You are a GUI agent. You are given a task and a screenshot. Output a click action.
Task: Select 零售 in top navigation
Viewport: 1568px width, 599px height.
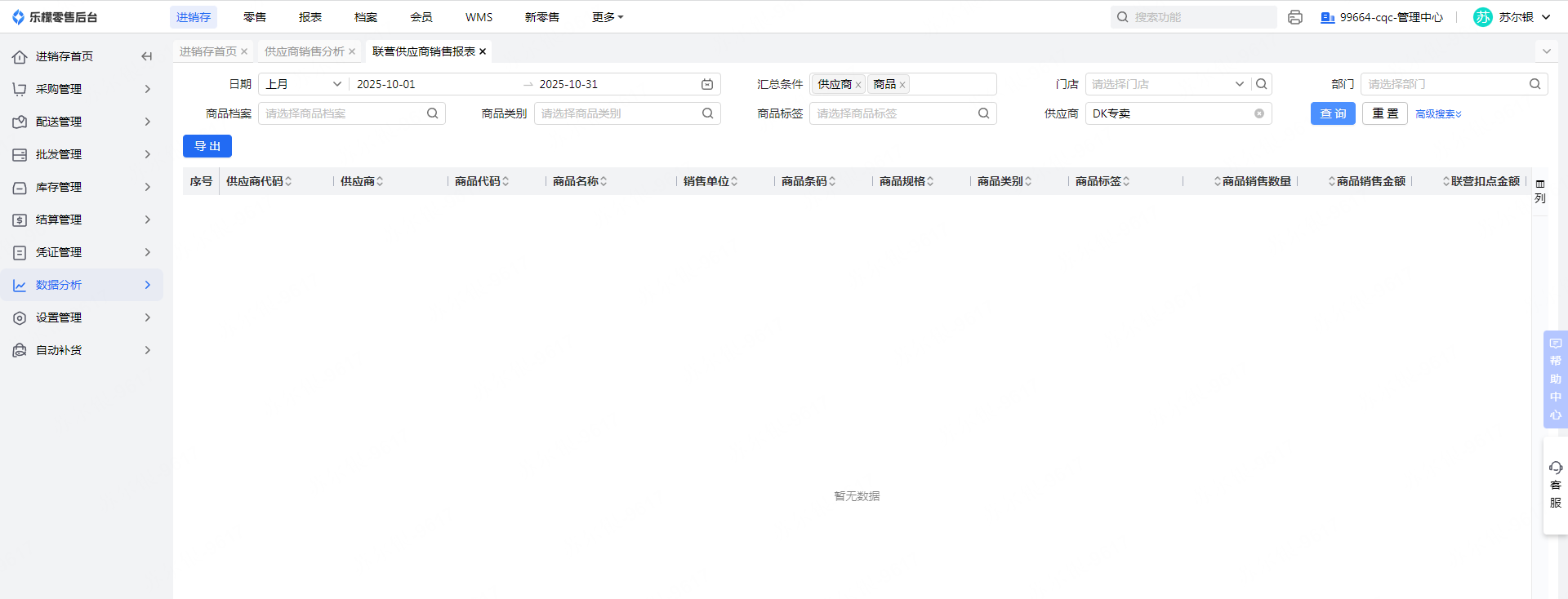pos(255,17)
